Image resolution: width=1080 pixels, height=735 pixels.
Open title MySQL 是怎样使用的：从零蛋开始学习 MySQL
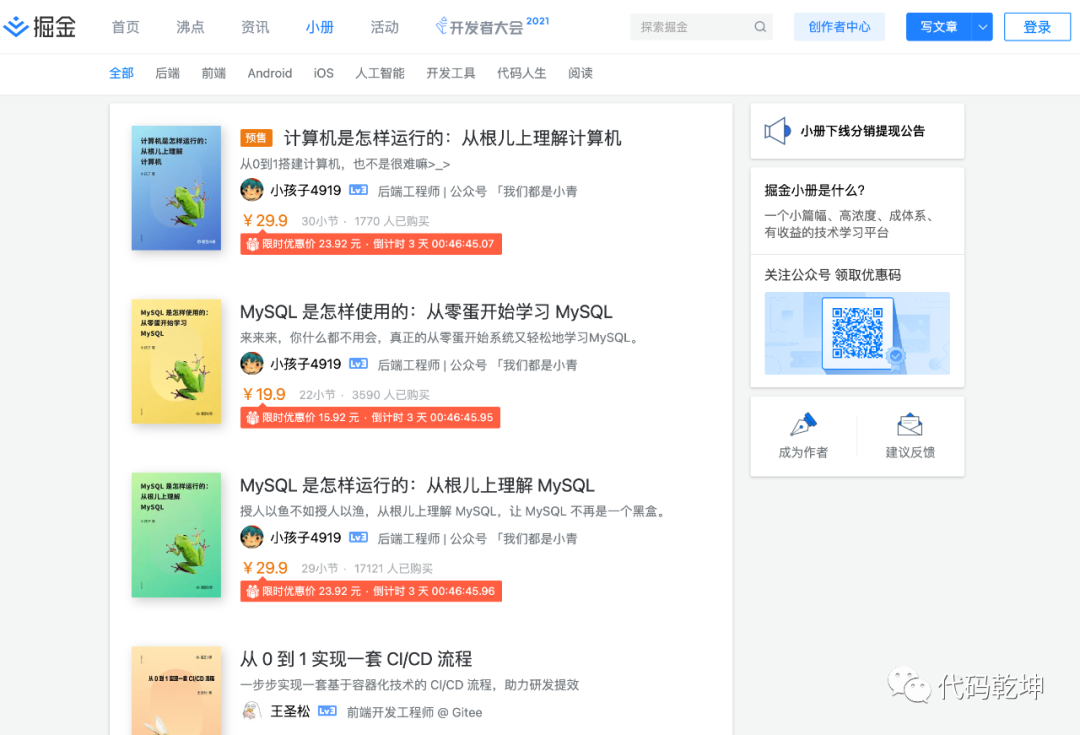pyautogui.click(x=426, y=311)
